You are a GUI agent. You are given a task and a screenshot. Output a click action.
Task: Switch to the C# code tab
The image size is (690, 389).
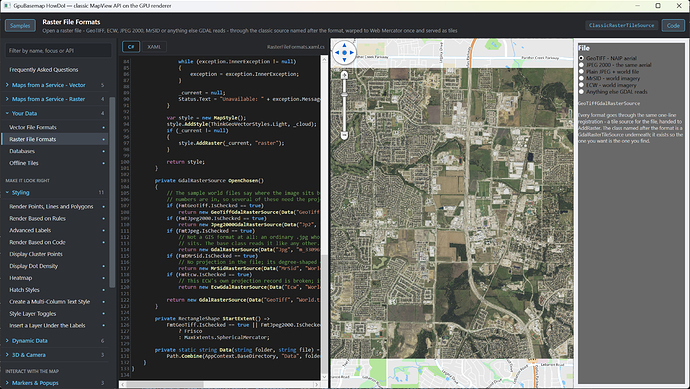pos(131,47)
